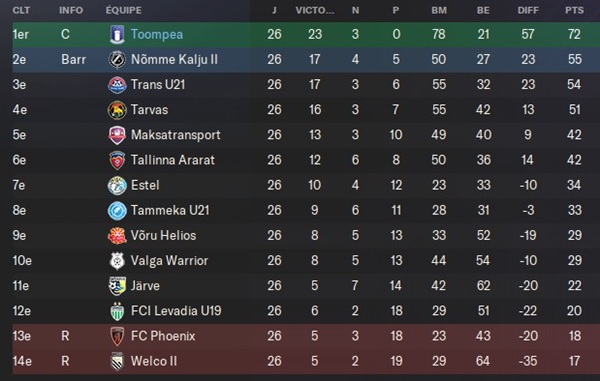The height and width of the screenshot is (381, 600).
Task: Click the Nõmme Kalju II club crest
Action: point(117,60)
